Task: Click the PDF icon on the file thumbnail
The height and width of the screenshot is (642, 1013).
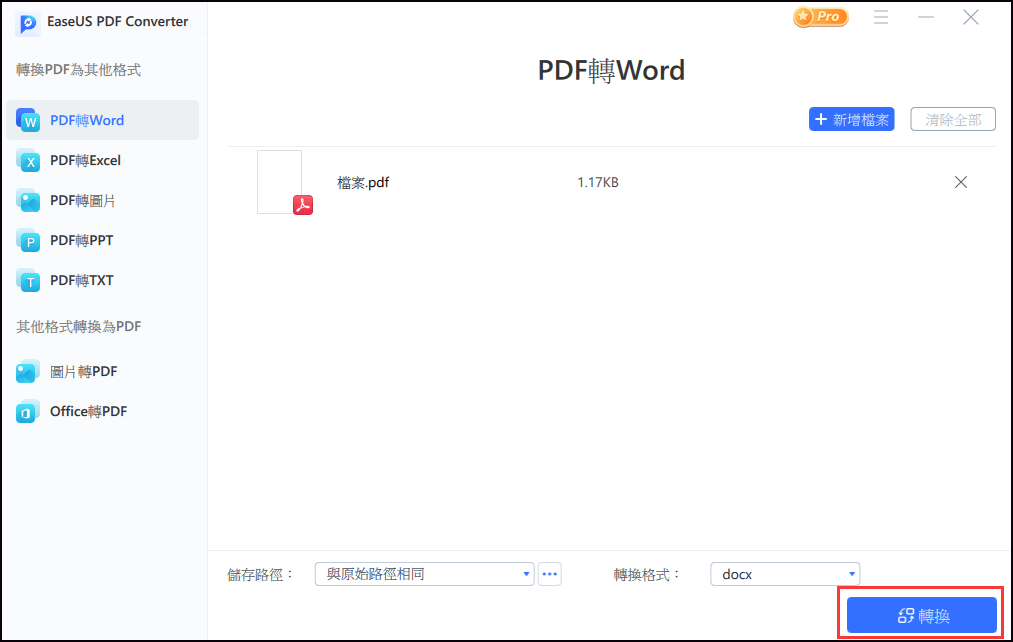Action: tap(302, 204)
